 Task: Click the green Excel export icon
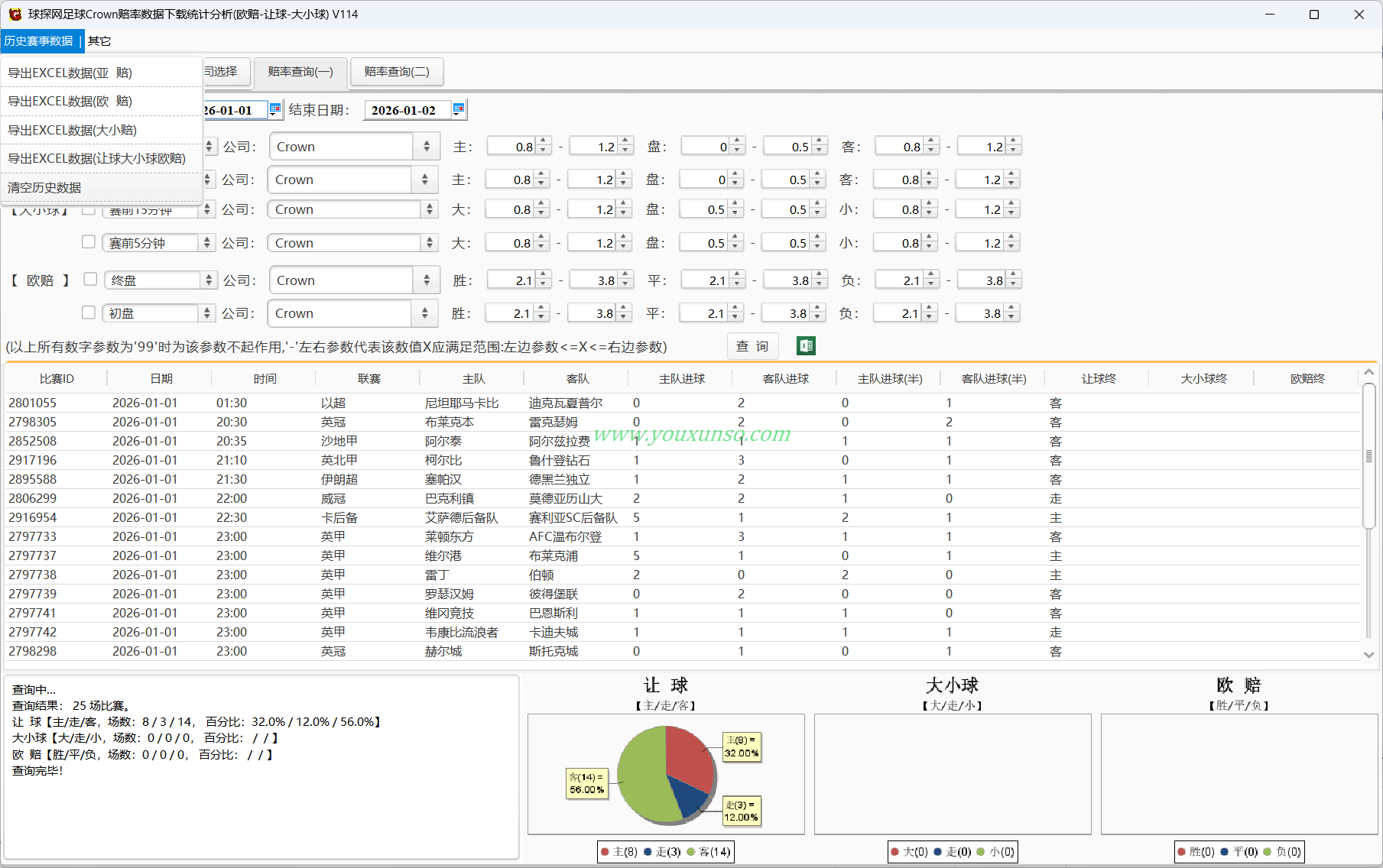coord(806,346)
